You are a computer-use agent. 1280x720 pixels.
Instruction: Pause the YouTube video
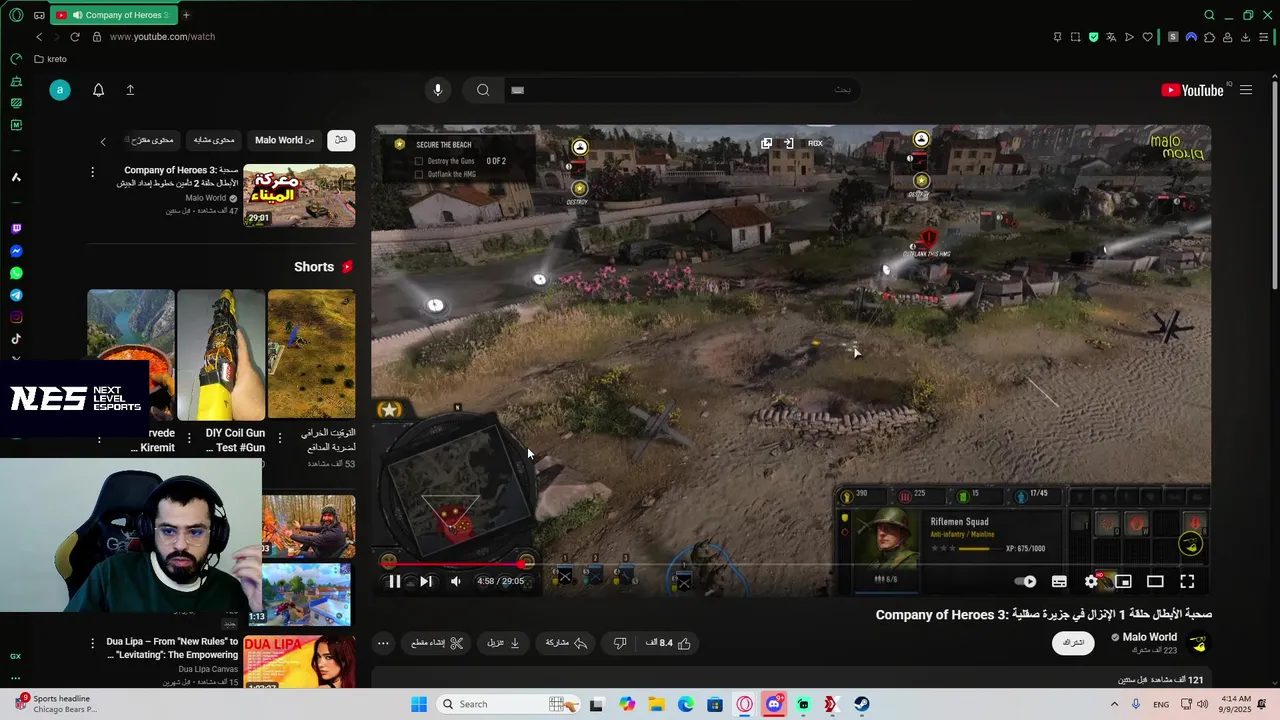[394, 581]
